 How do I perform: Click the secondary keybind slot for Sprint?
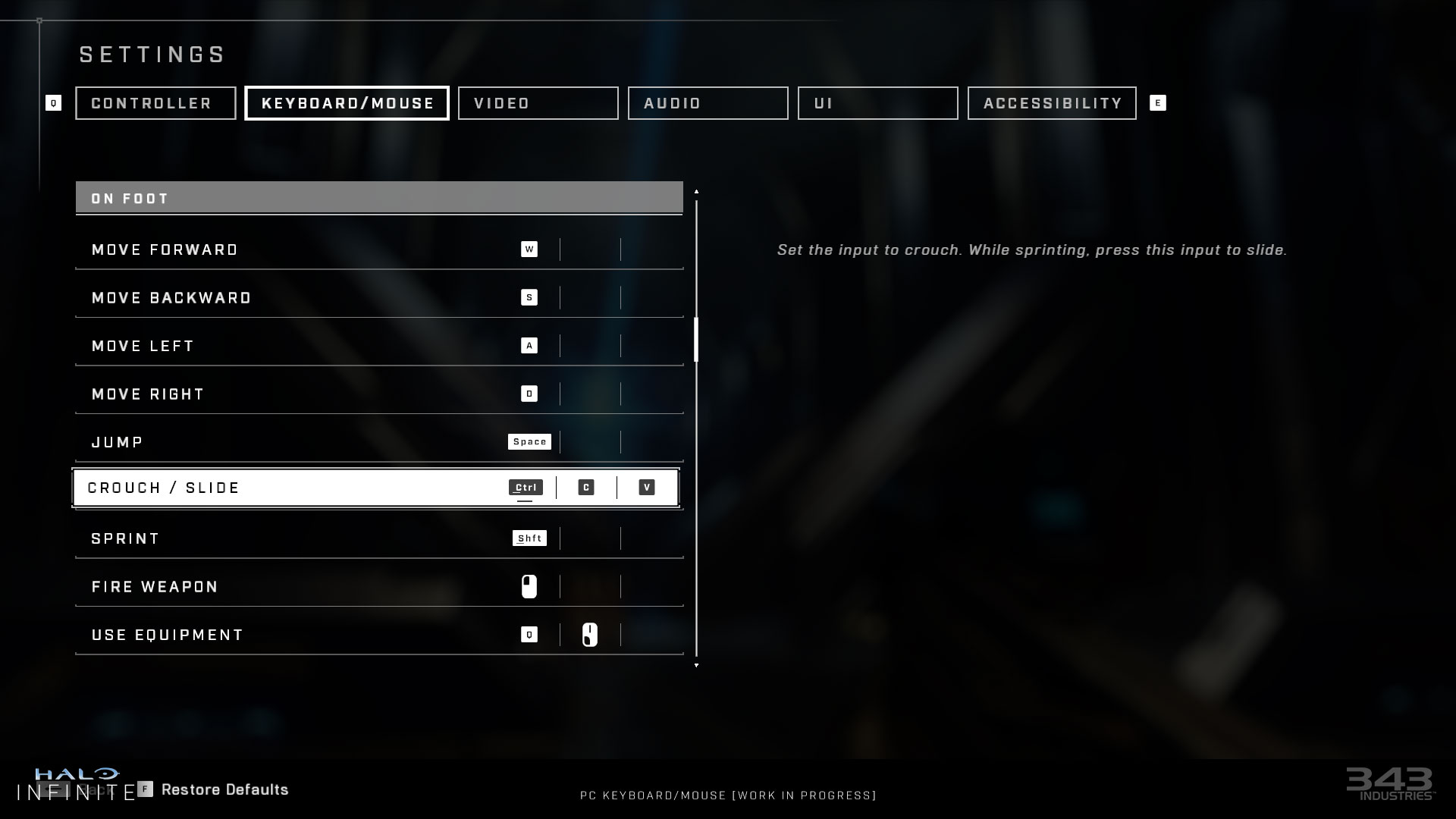(x=589, y=538)
